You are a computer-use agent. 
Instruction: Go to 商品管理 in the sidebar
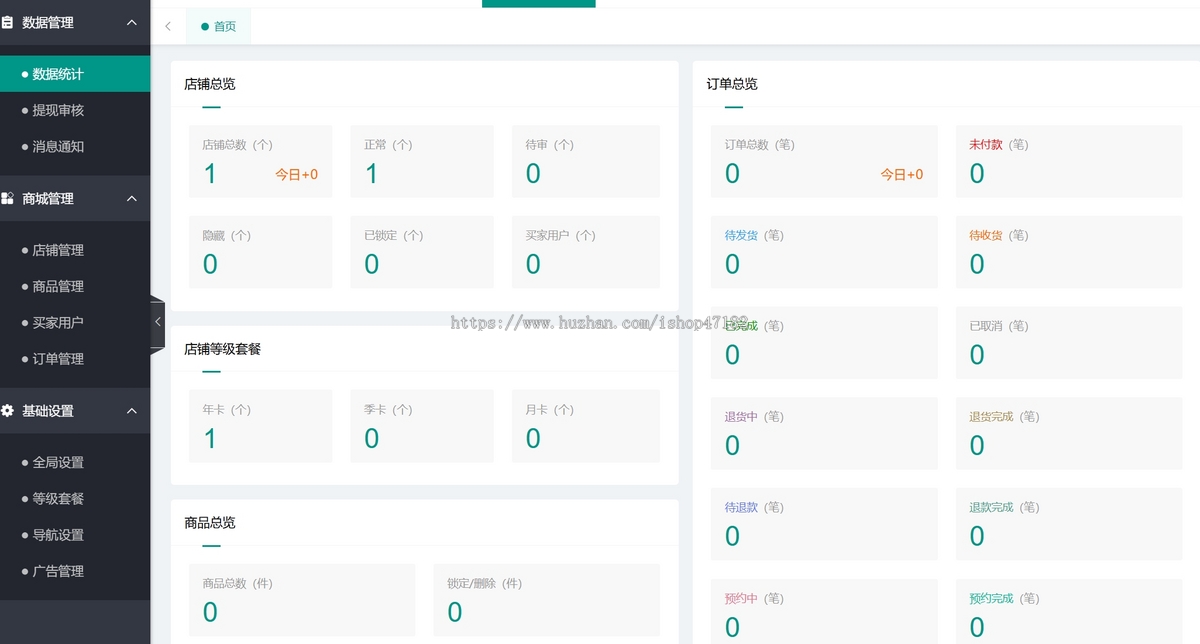click(75, 286)
